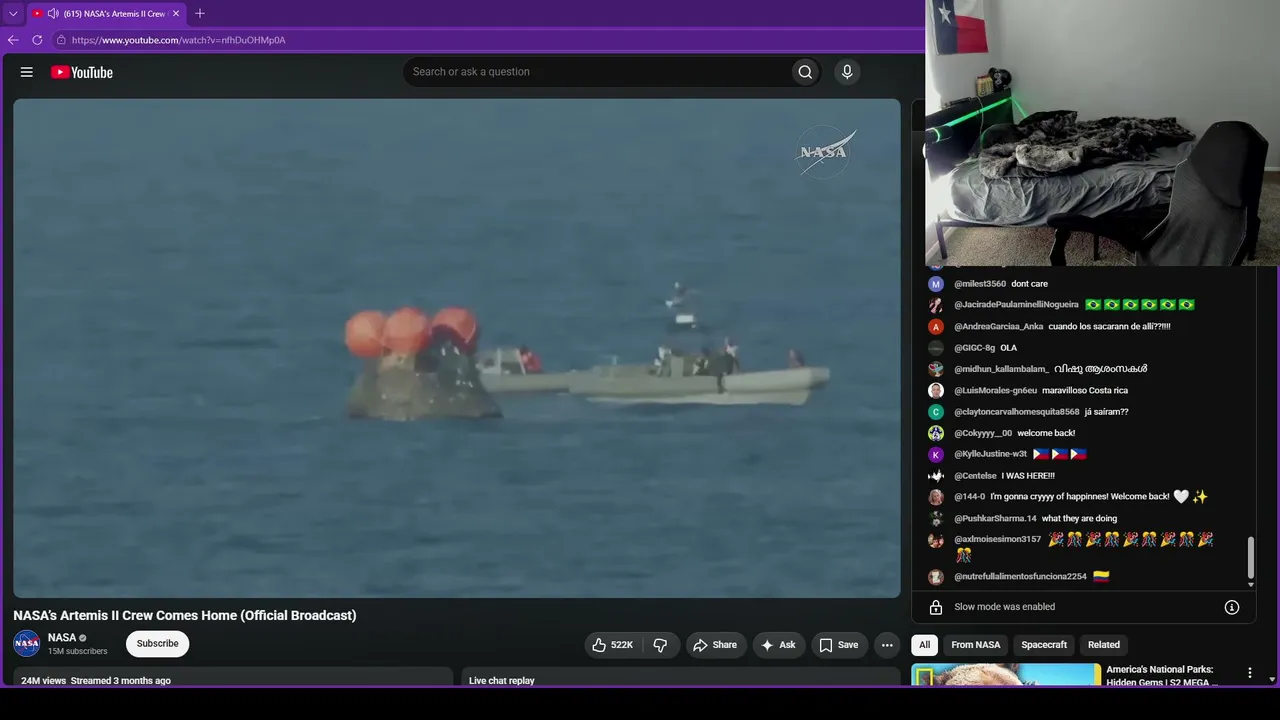This screenshot has height=720, width=1280.
Task: Open America's National Parks video thumbnail
Action: [1006, 675]
